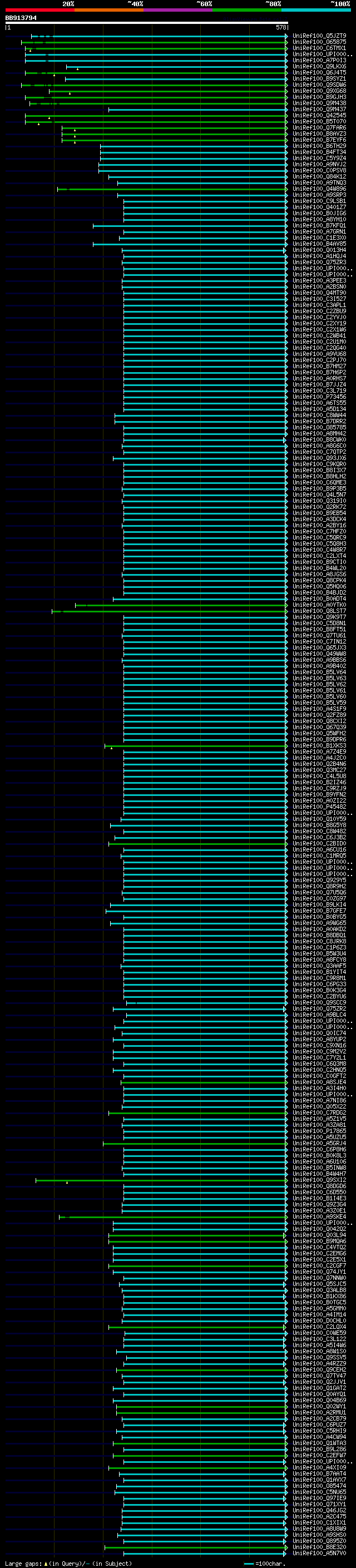Click the red 20% identity color bar

pyautogui.click(x=39, y=10)
